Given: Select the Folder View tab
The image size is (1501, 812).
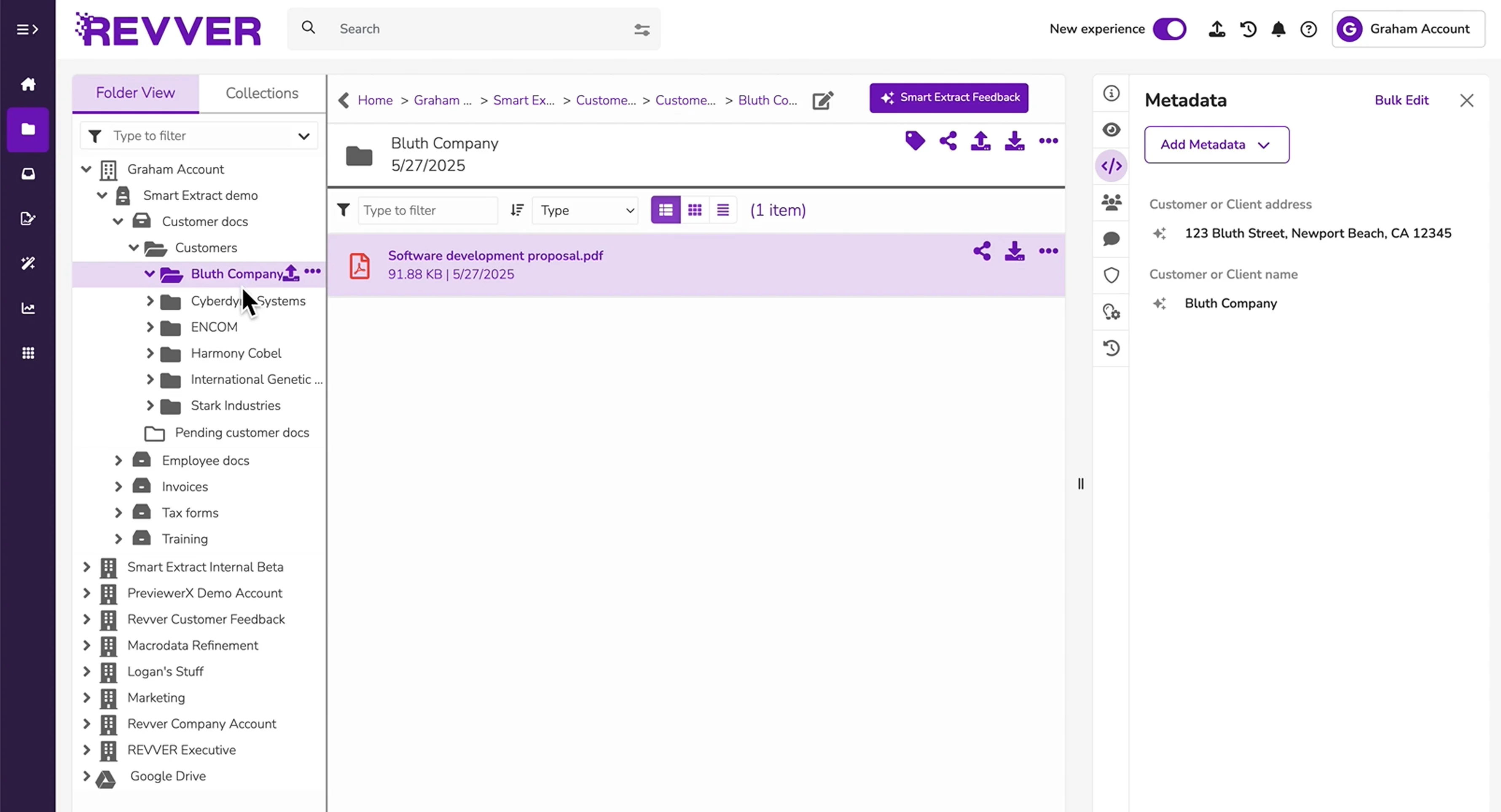Looking at the screenshot, I should coord(135,93).
